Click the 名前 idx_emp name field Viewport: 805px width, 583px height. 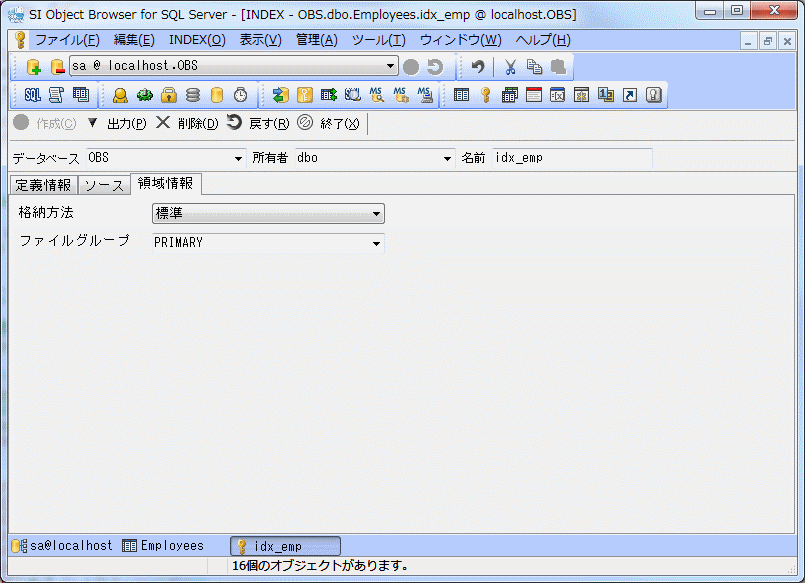click(571, 158)
